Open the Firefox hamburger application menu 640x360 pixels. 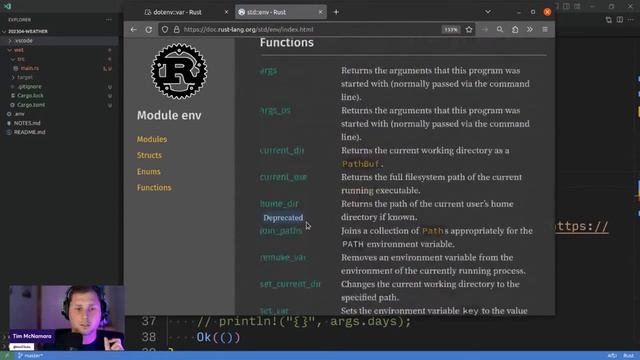click(545, 29)
